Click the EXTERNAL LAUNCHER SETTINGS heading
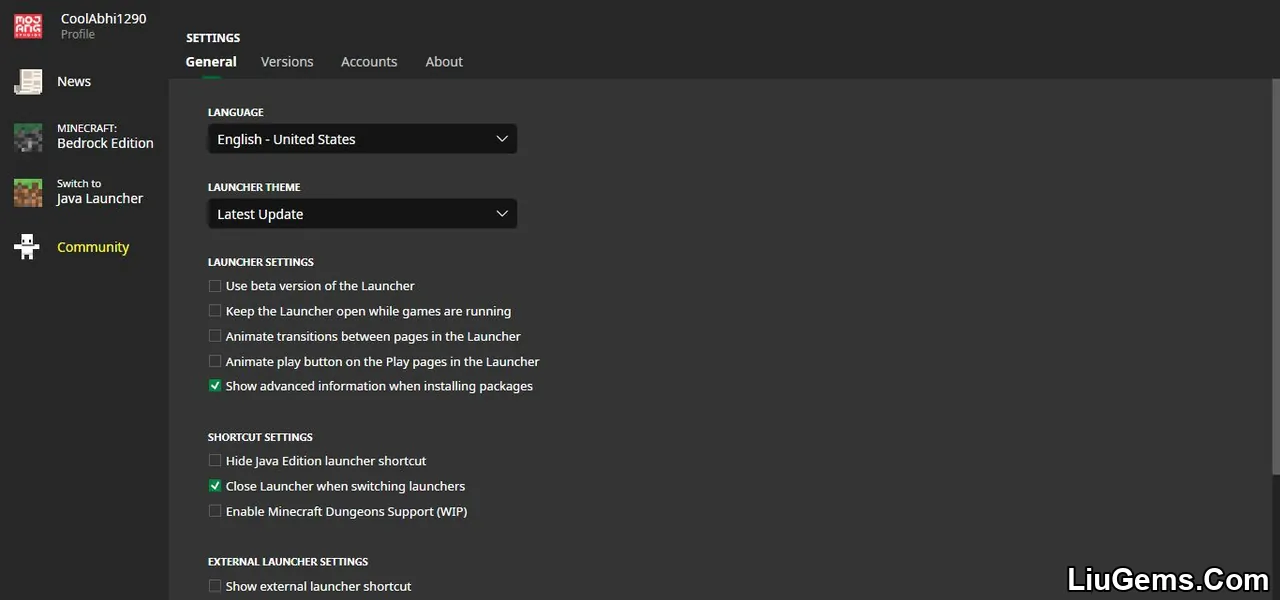1280x600 pixels. pos(288,562)
